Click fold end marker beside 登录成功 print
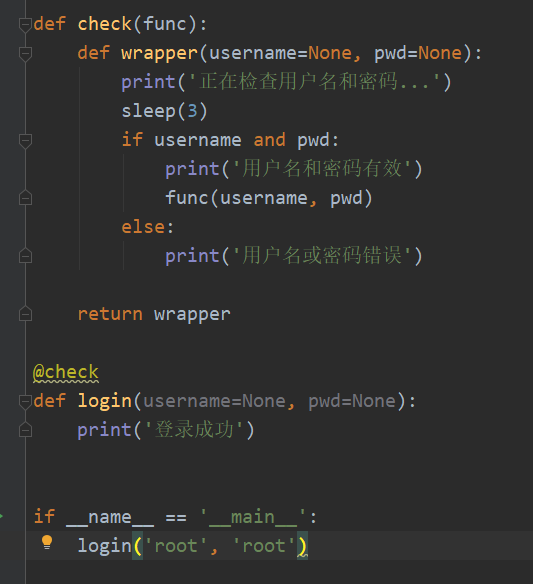 coord(25,430)
